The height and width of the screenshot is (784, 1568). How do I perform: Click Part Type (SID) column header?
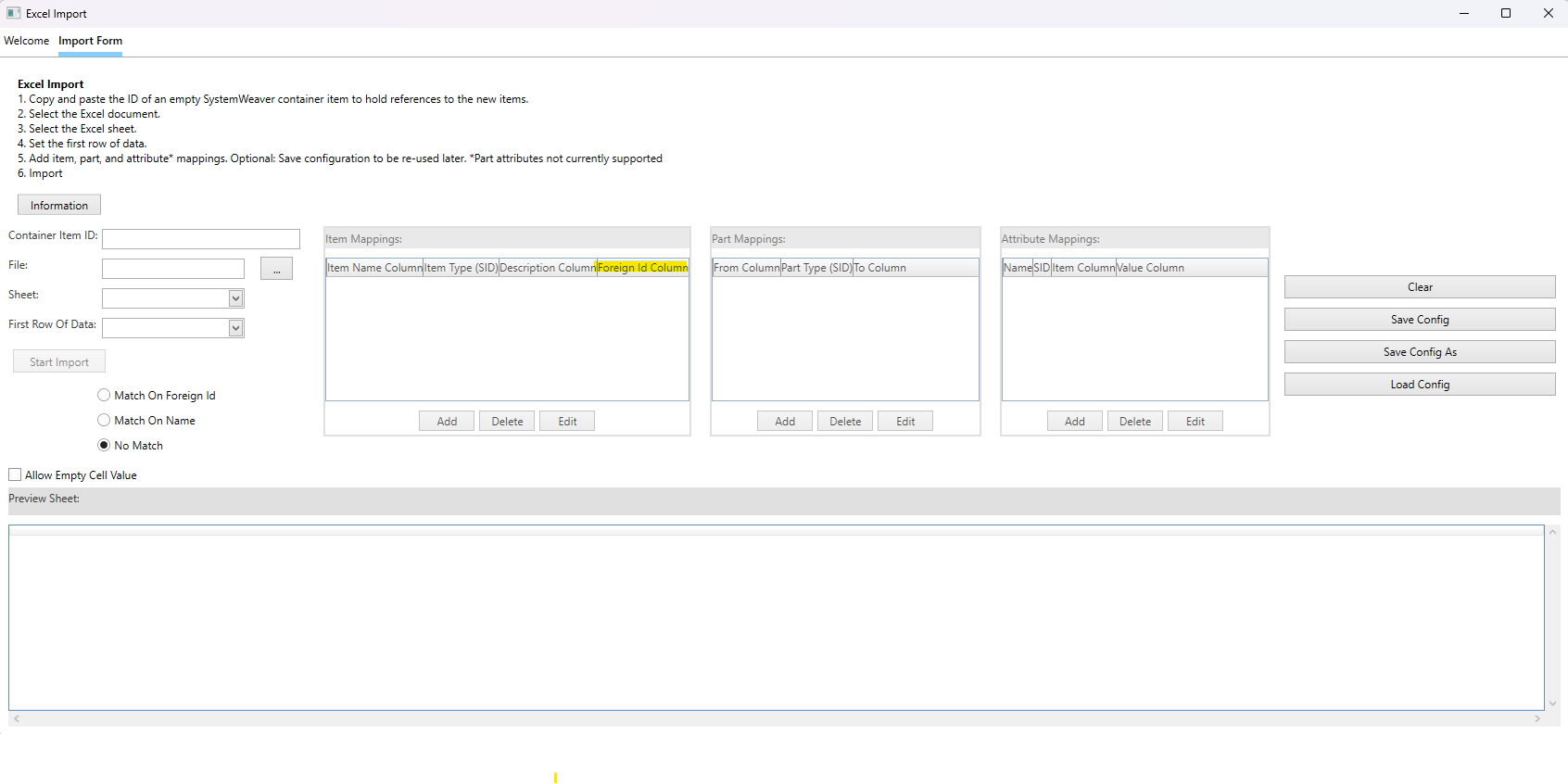coord(816,268)
